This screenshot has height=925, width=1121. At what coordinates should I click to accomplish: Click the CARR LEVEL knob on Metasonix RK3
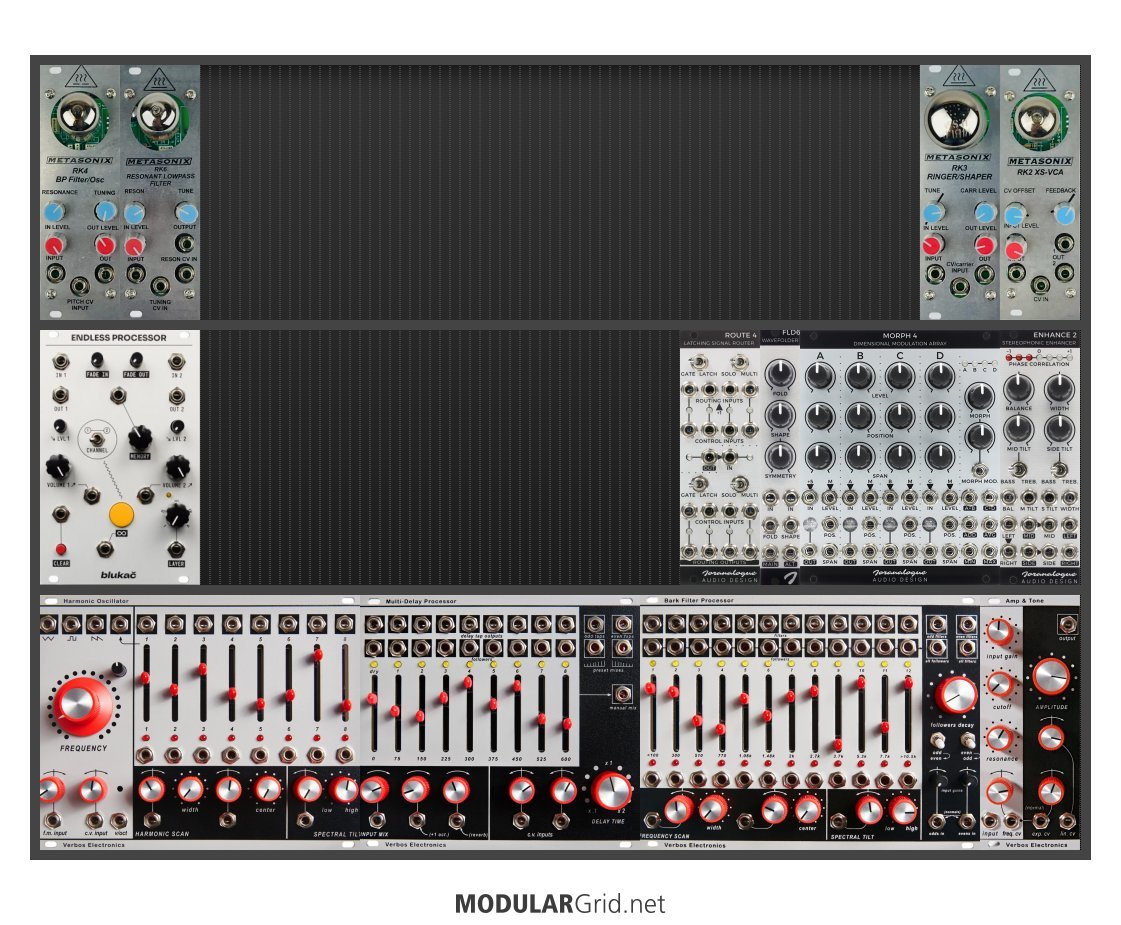984,212
